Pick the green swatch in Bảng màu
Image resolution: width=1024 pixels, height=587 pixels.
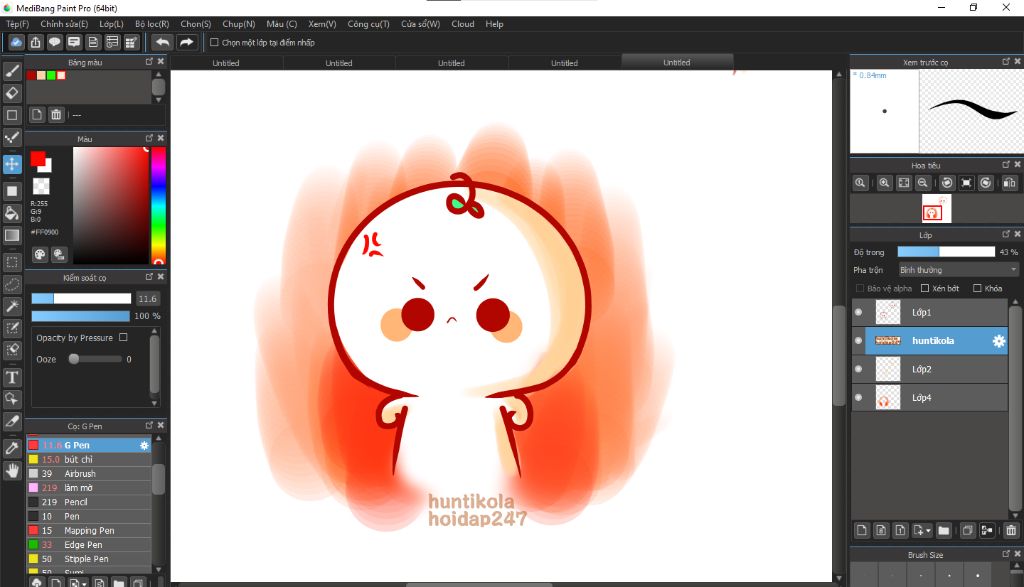[51, 76]
